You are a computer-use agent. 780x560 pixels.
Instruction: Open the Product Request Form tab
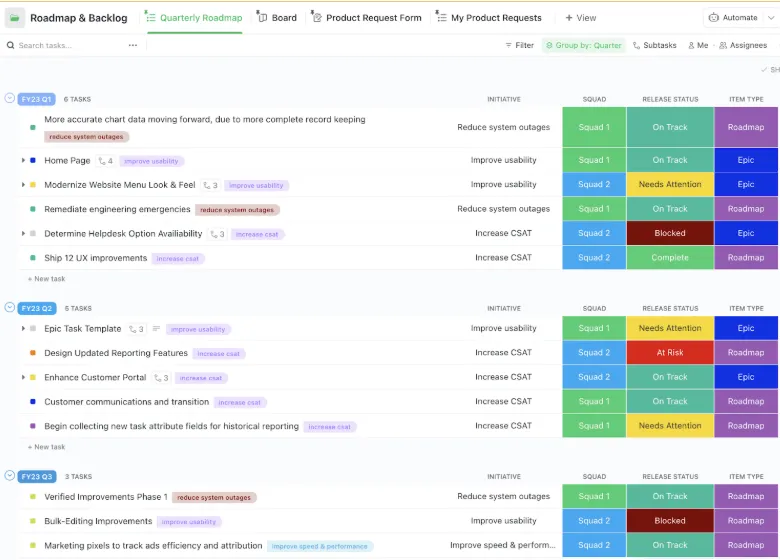tap(366, 18)
